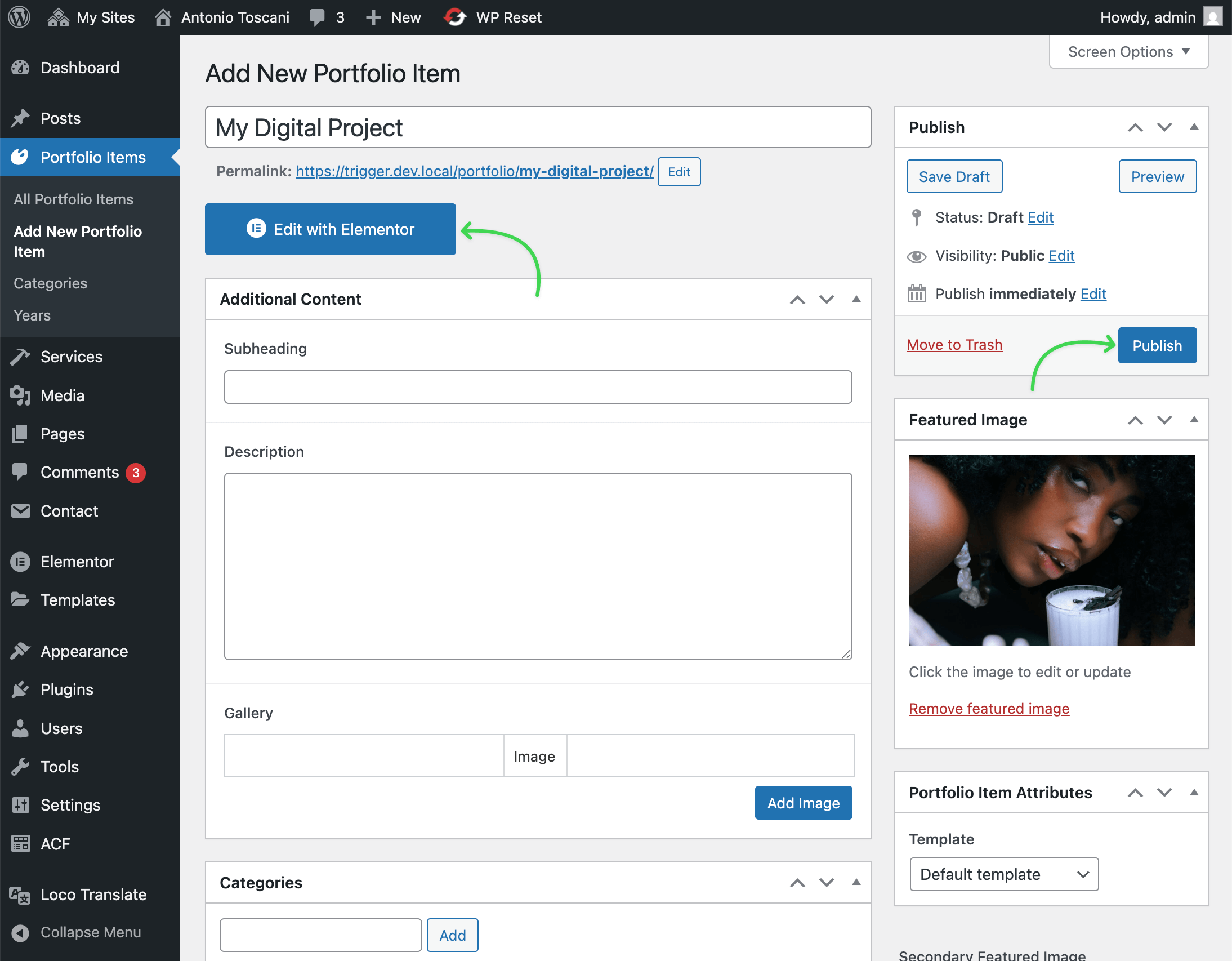Open the comments bubble icon in admin bar
This screenshot has height=961, width=1232.
(x=317, y=17)
